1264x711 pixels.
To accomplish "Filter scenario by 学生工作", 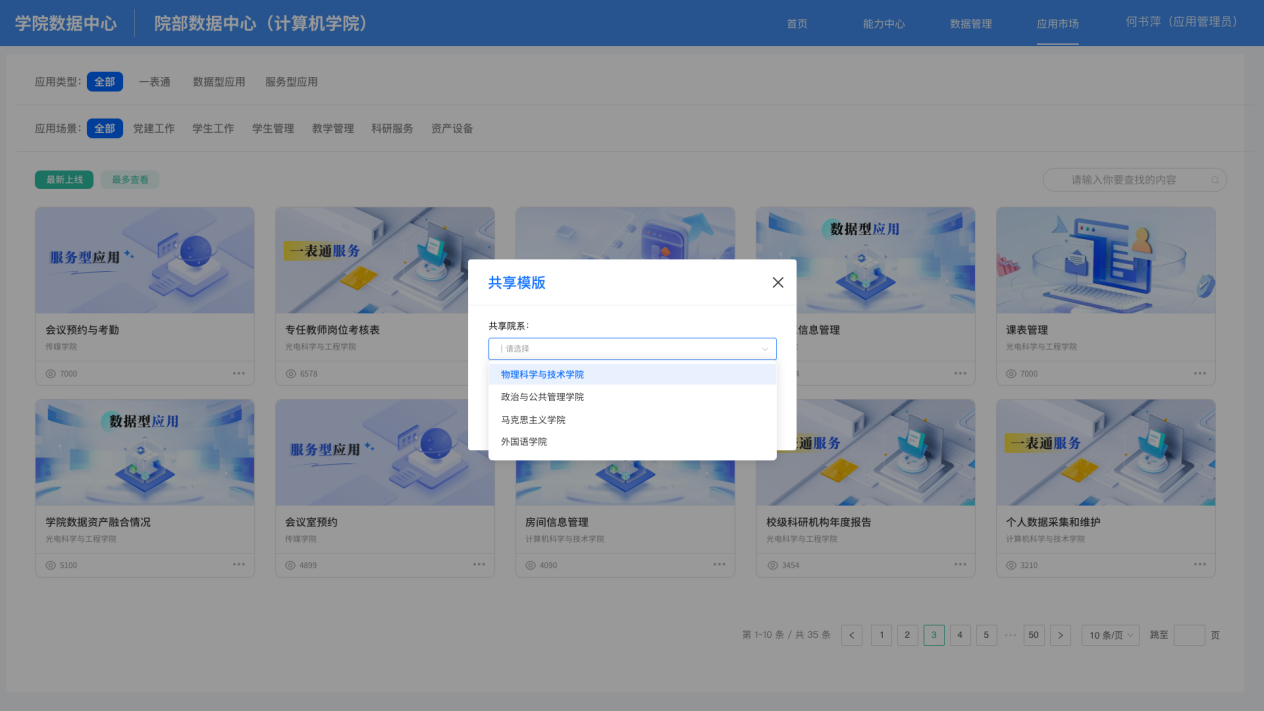I will (x=213, y=128).
